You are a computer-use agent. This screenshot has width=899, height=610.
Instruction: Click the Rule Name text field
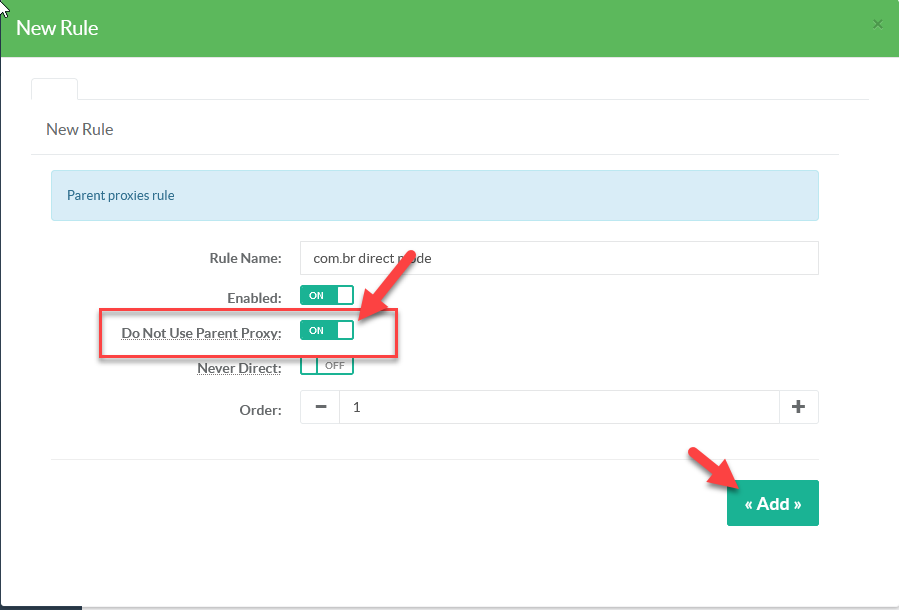click(x=558, y=258)
